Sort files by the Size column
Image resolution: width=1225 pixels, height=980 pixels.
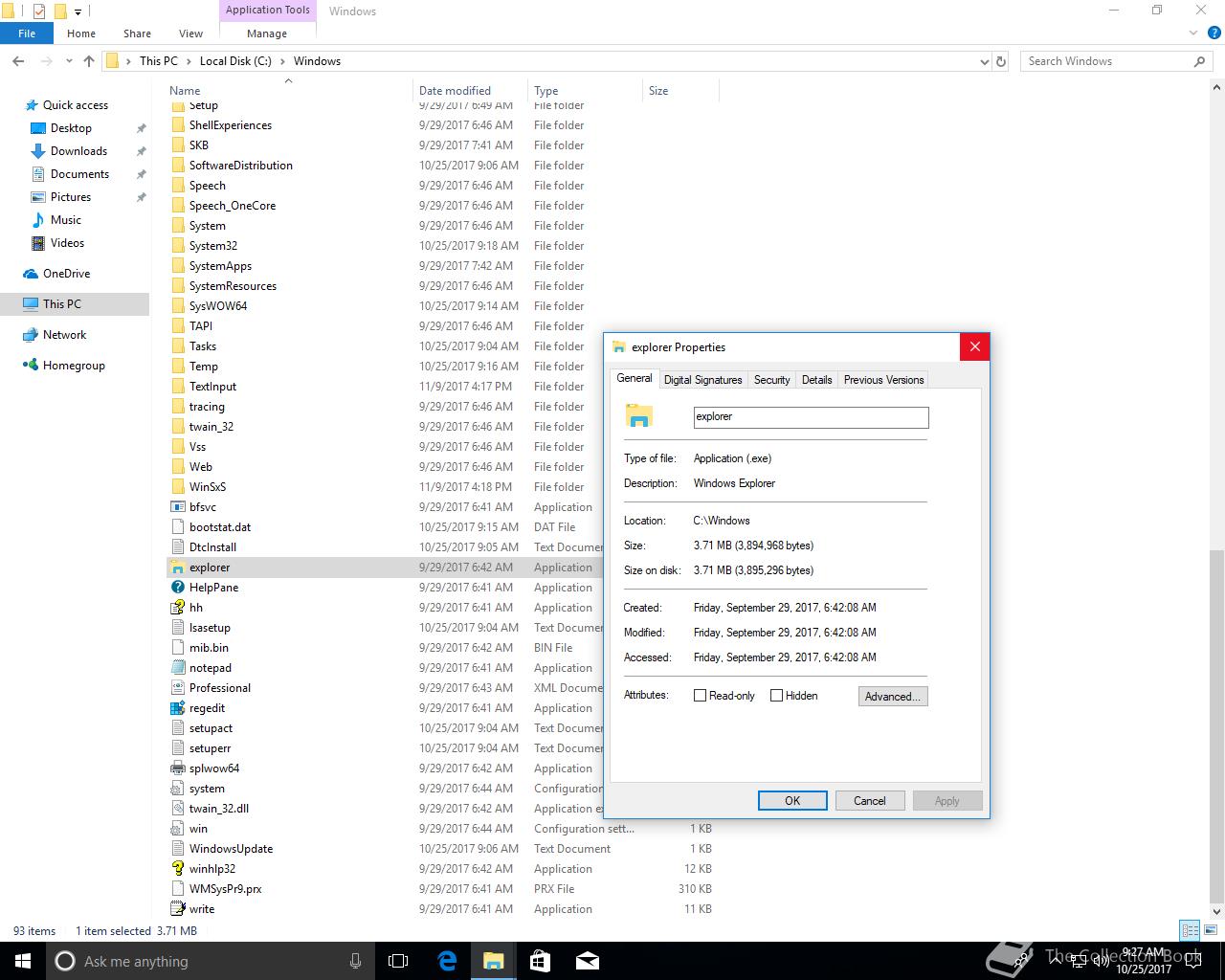tap(680, 91)
